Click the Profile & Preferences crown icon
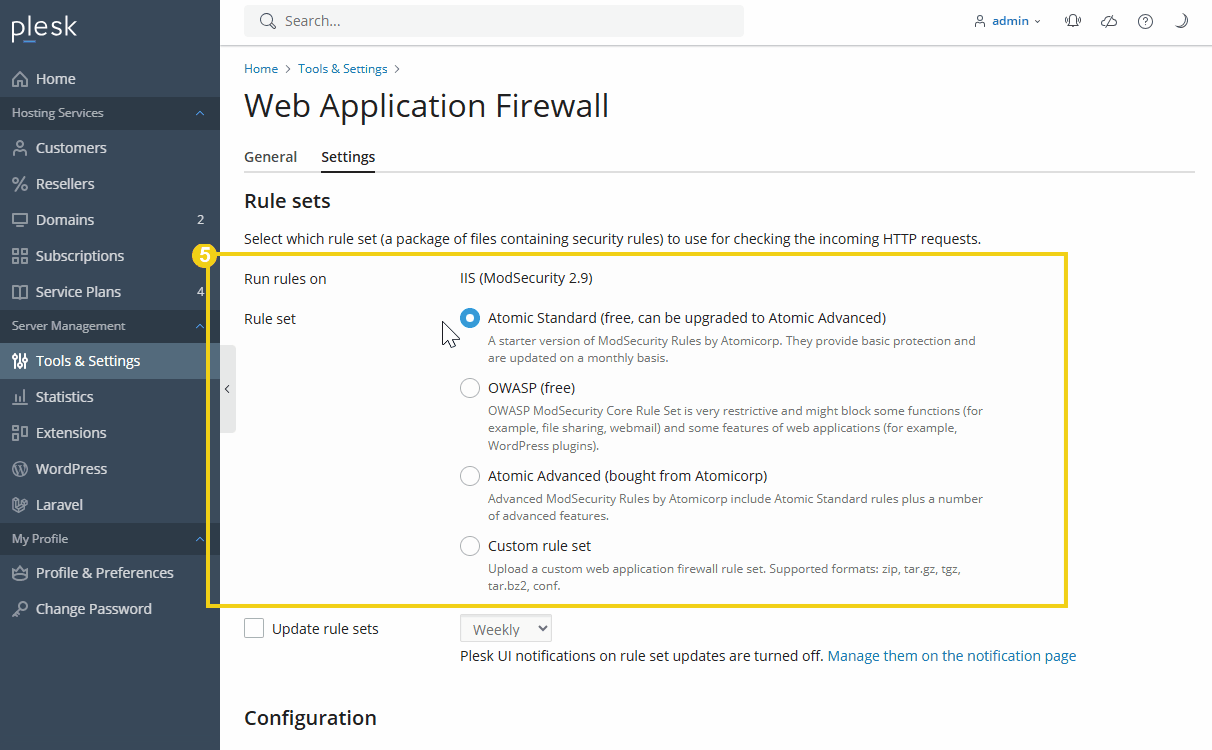Image resolution: width=1212 pixels, height=750 pixels. point(19,573)
